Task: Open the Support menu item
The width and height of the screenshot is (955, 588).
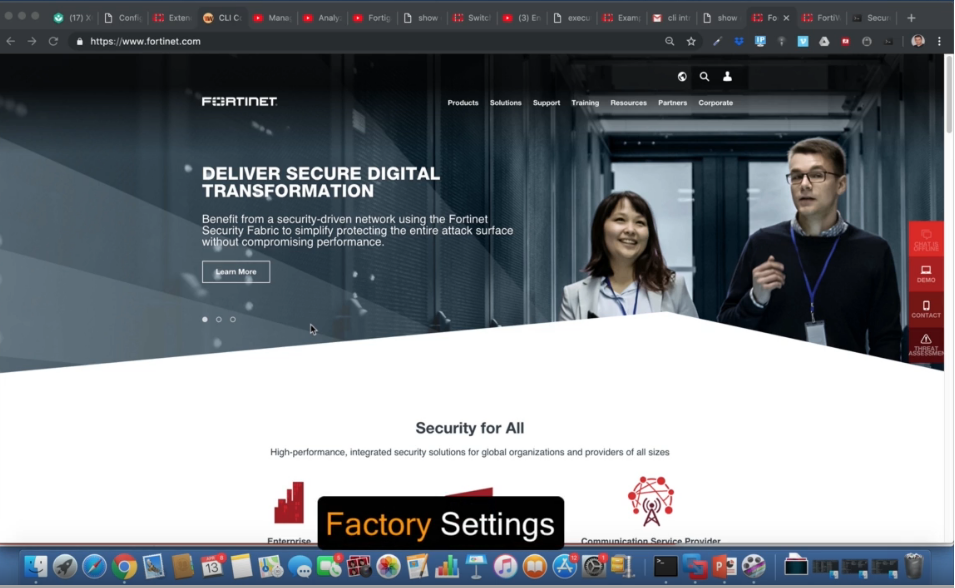Action: point(546,103)
